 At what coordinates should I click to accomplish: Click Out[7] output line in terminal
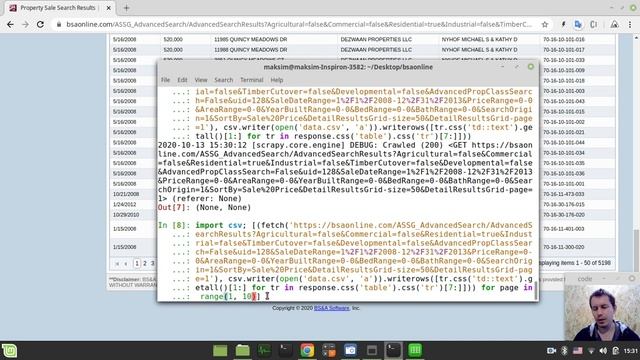tap(204, 208)
